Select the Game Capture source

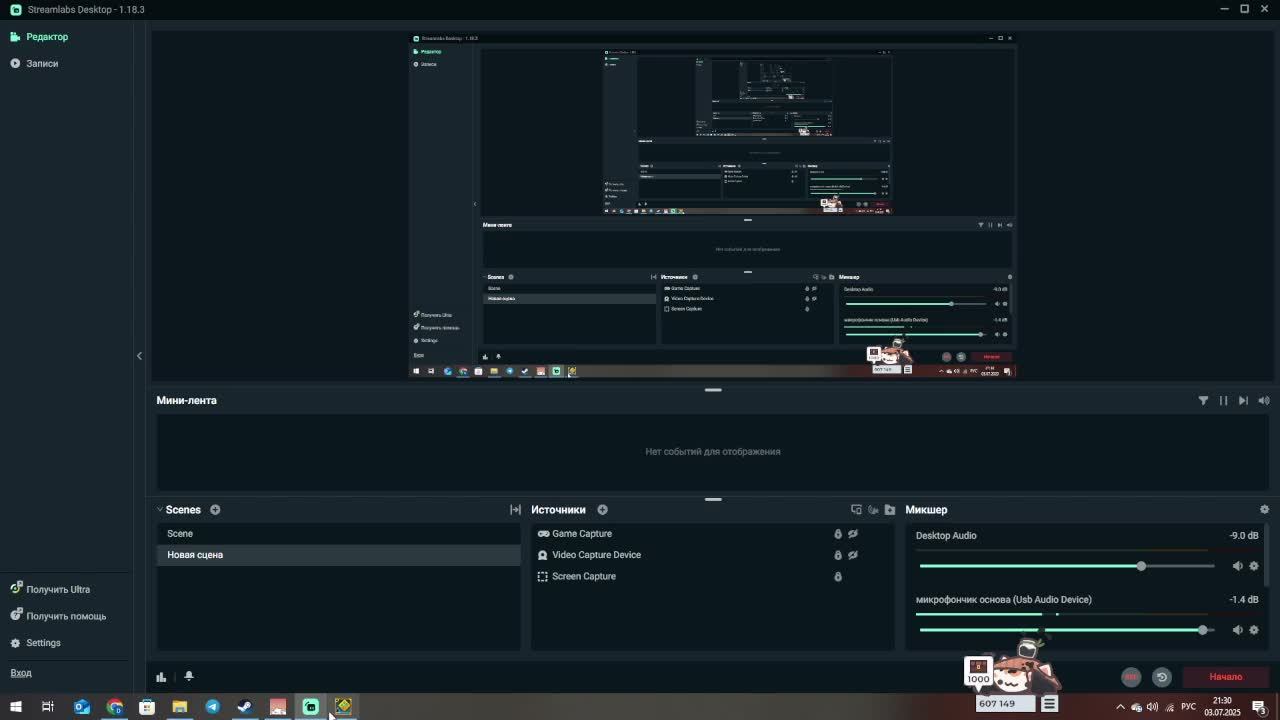pos(574,534)
